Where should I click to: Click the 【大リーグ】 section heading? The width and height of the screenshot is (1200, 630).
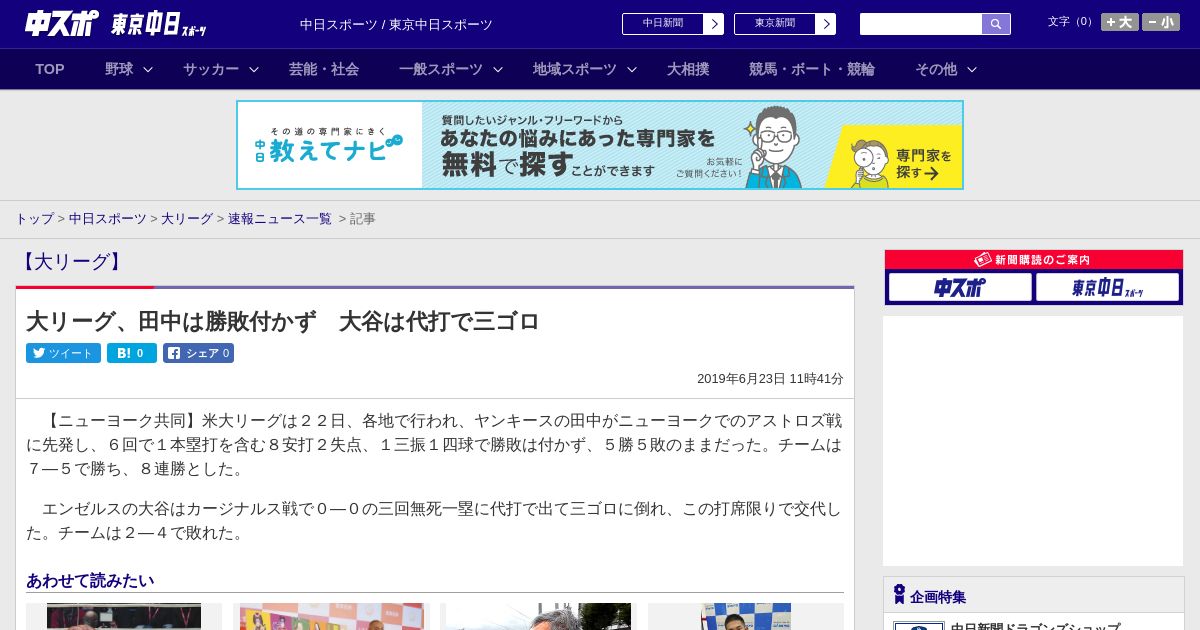pyautogui.click(x=71, y=262)
